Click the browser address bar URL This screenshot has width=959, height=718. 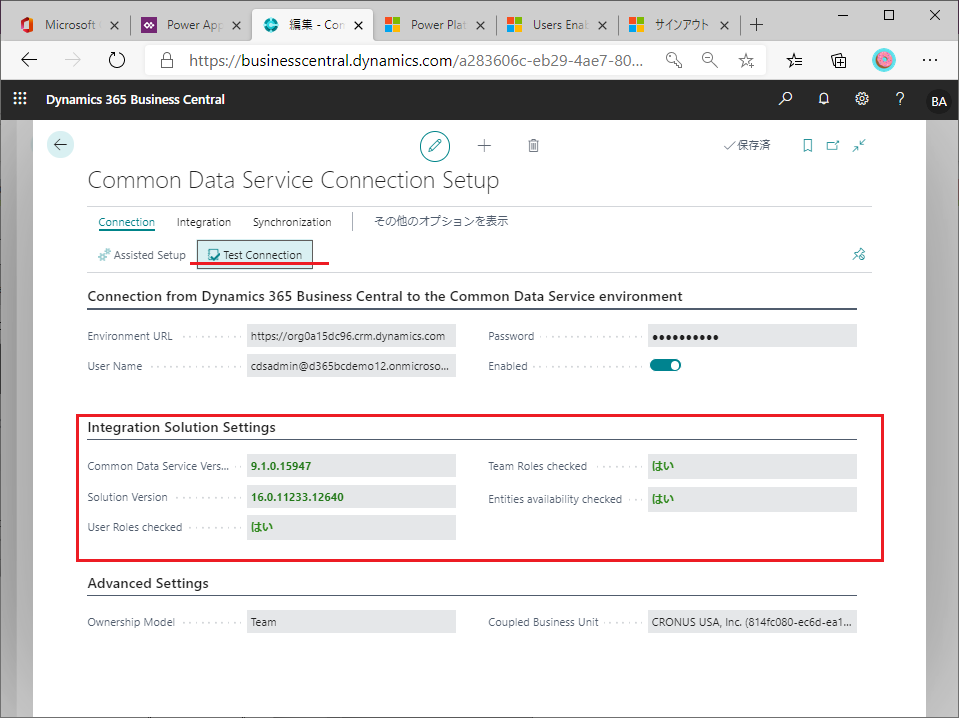point(415,60)
